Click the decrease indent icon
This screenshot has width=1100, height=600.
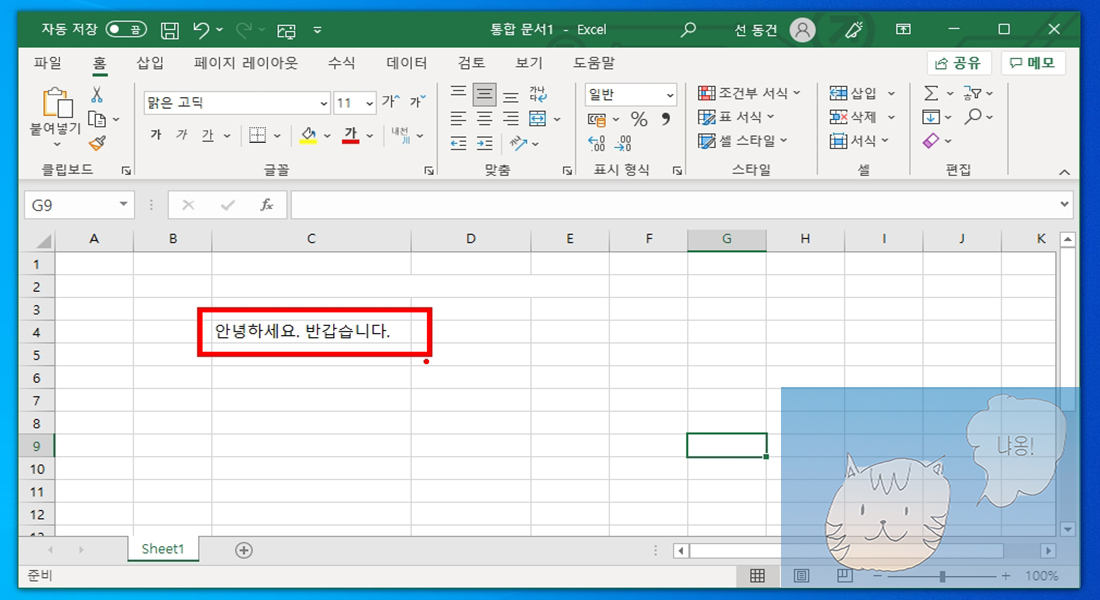point(458,144)
